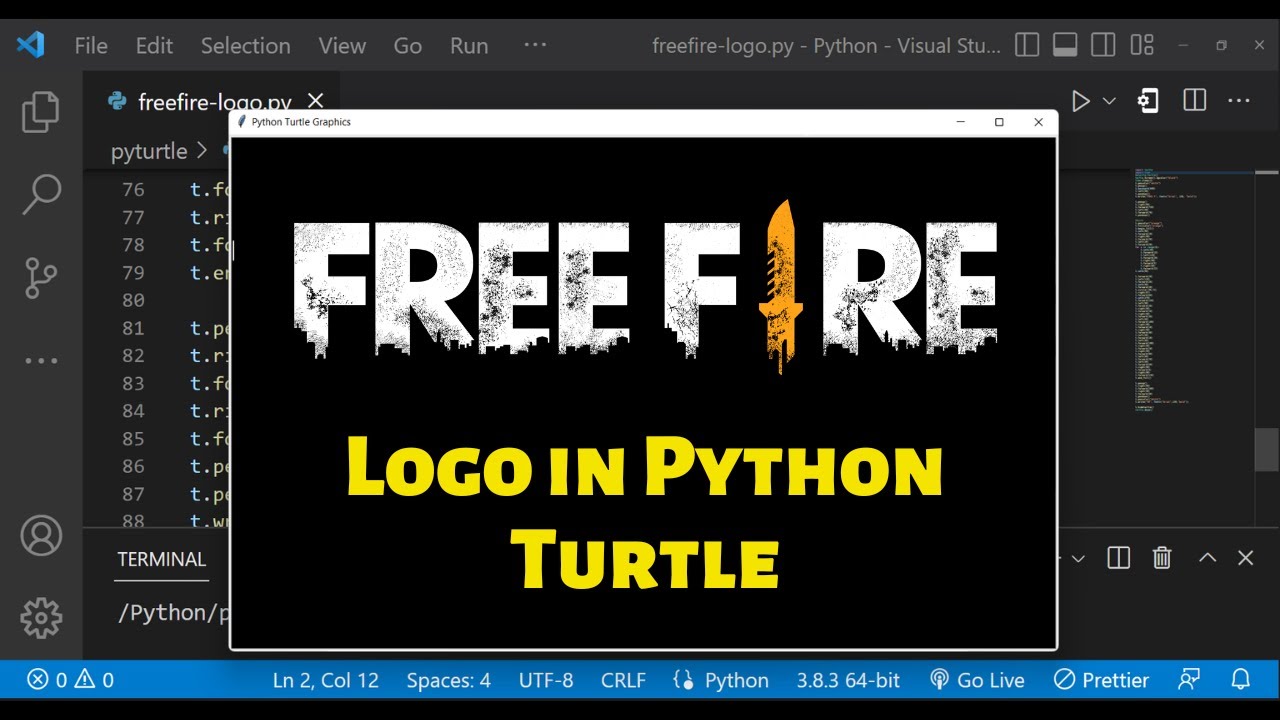Open the Selection menu

coord(245,45)
